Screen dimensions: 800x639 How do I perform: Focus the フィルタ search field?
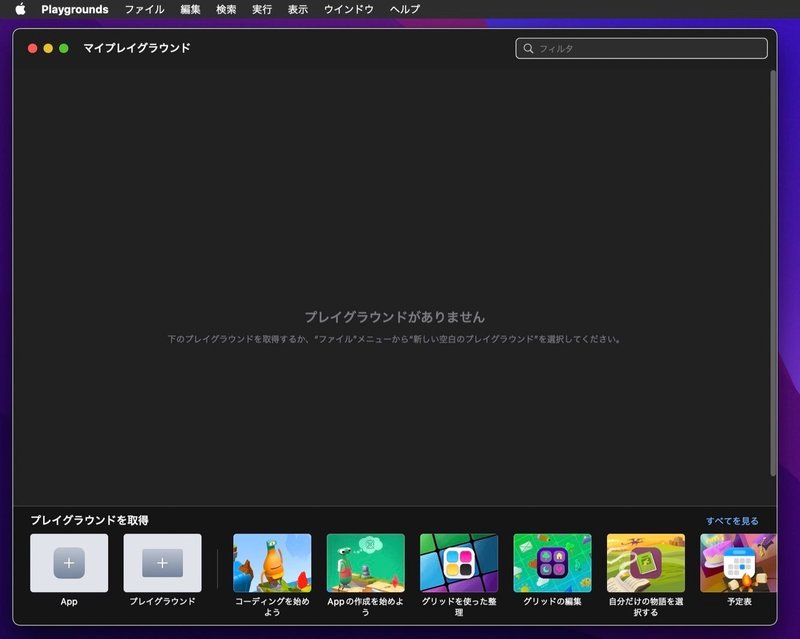click(641, 48)
